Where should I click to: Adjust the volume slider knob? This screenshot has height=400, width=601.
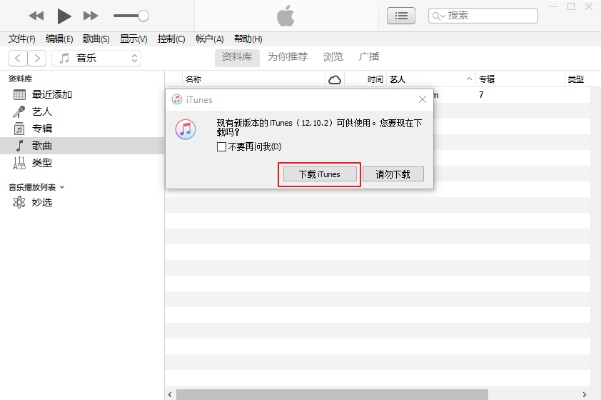(x=143, y=16)
